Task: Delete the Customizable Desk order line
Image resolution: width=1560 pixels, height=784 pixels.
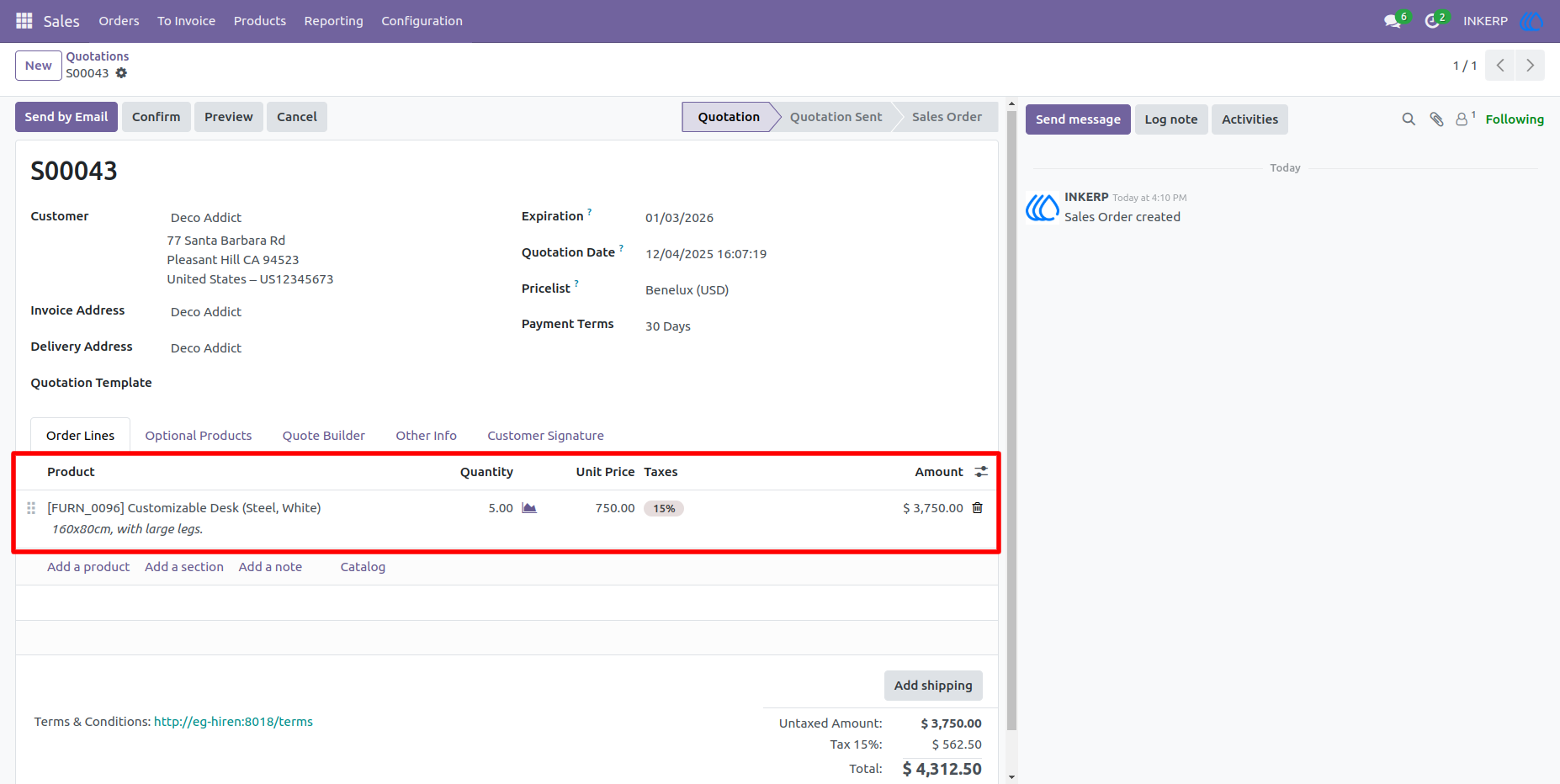Action: (x=978, y=508)
